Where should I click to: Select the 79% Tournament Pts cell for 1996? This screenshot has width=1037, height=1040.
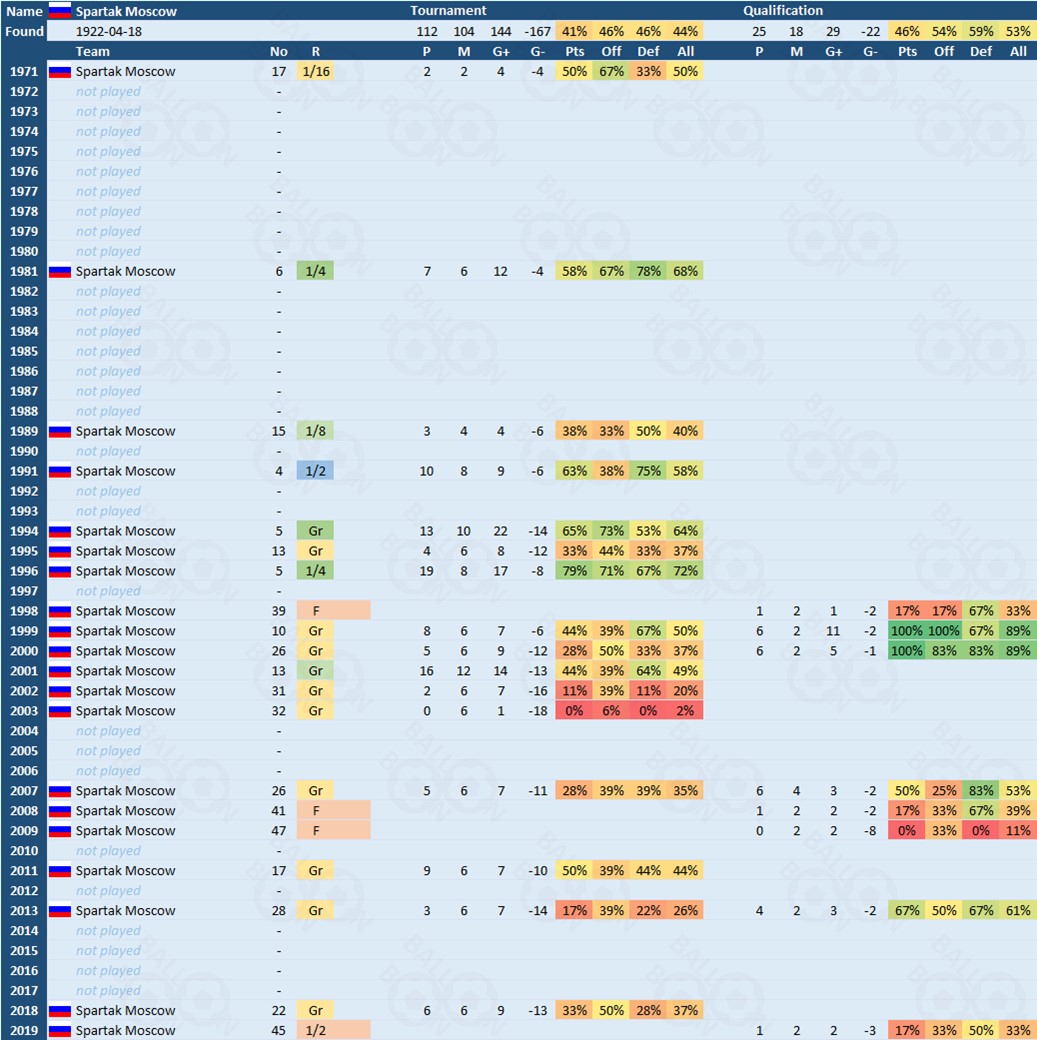click(x=574, y=571)
